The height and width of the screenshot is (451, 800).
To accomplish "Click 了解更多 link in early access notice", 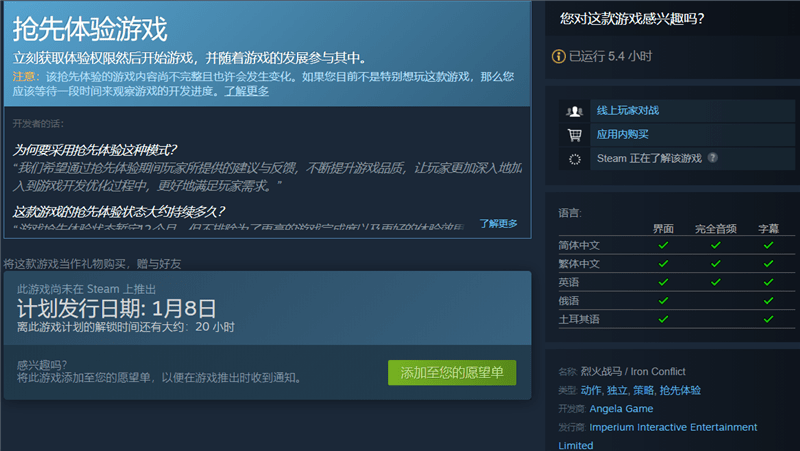I will [x=246, y=91].
